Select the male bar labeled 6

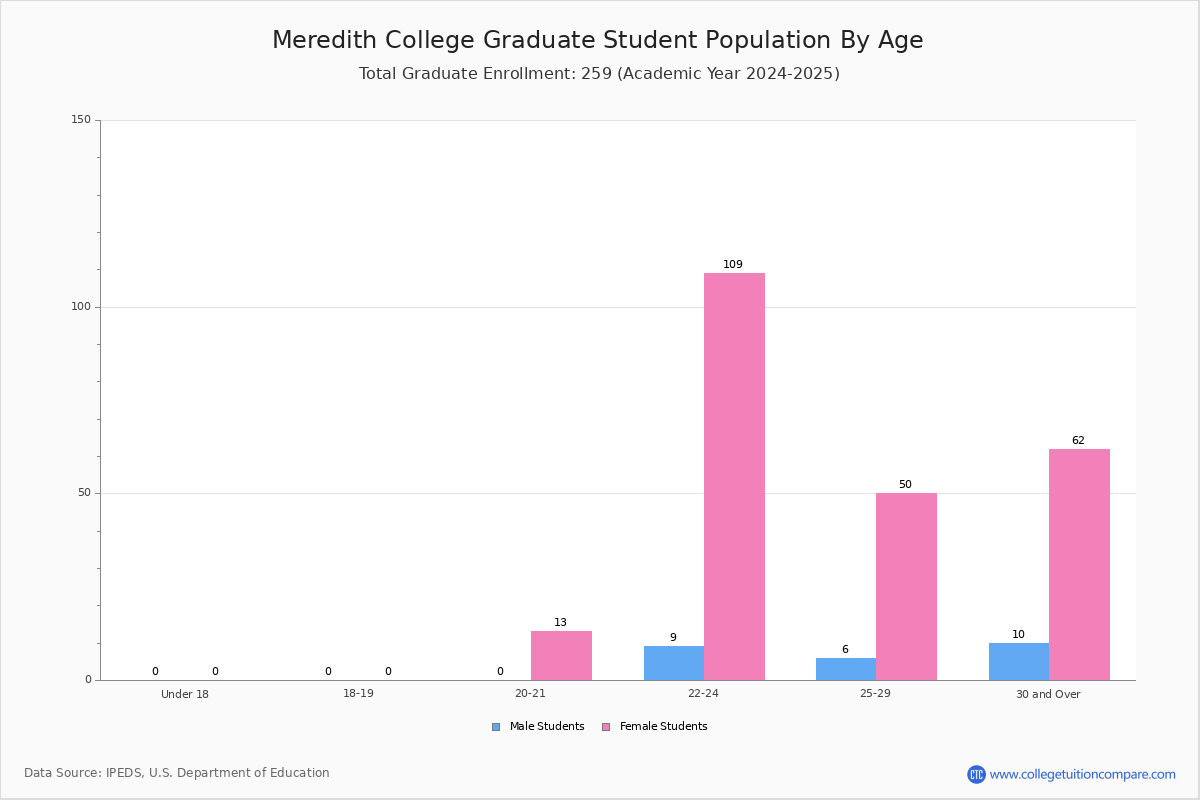point(846,669)
